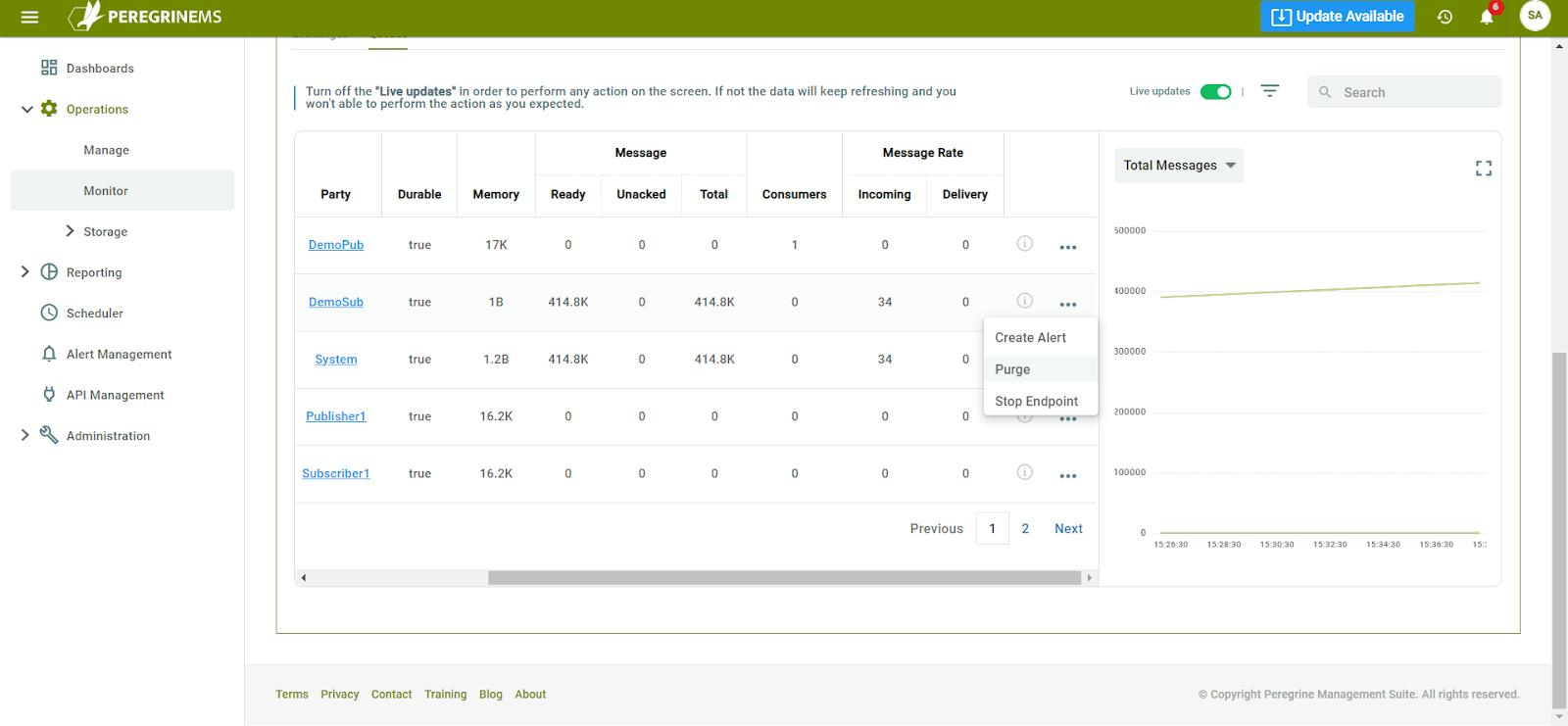This screenshot has height=726, width=1568.
Task: Choose Stop Endpoint in the context menu
Action: pyautogui.click(x=1036, y=402)
